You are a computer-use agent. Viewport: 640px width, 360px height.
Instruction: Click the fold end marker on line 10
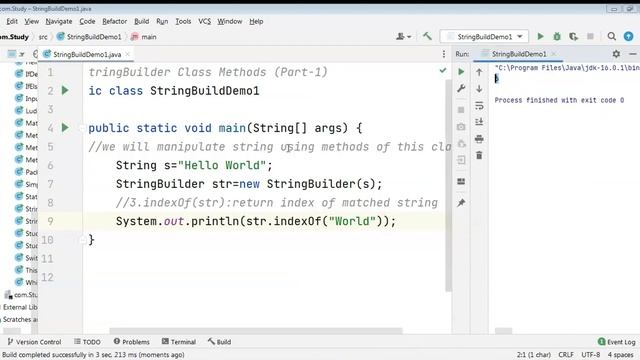click(82, 240)
